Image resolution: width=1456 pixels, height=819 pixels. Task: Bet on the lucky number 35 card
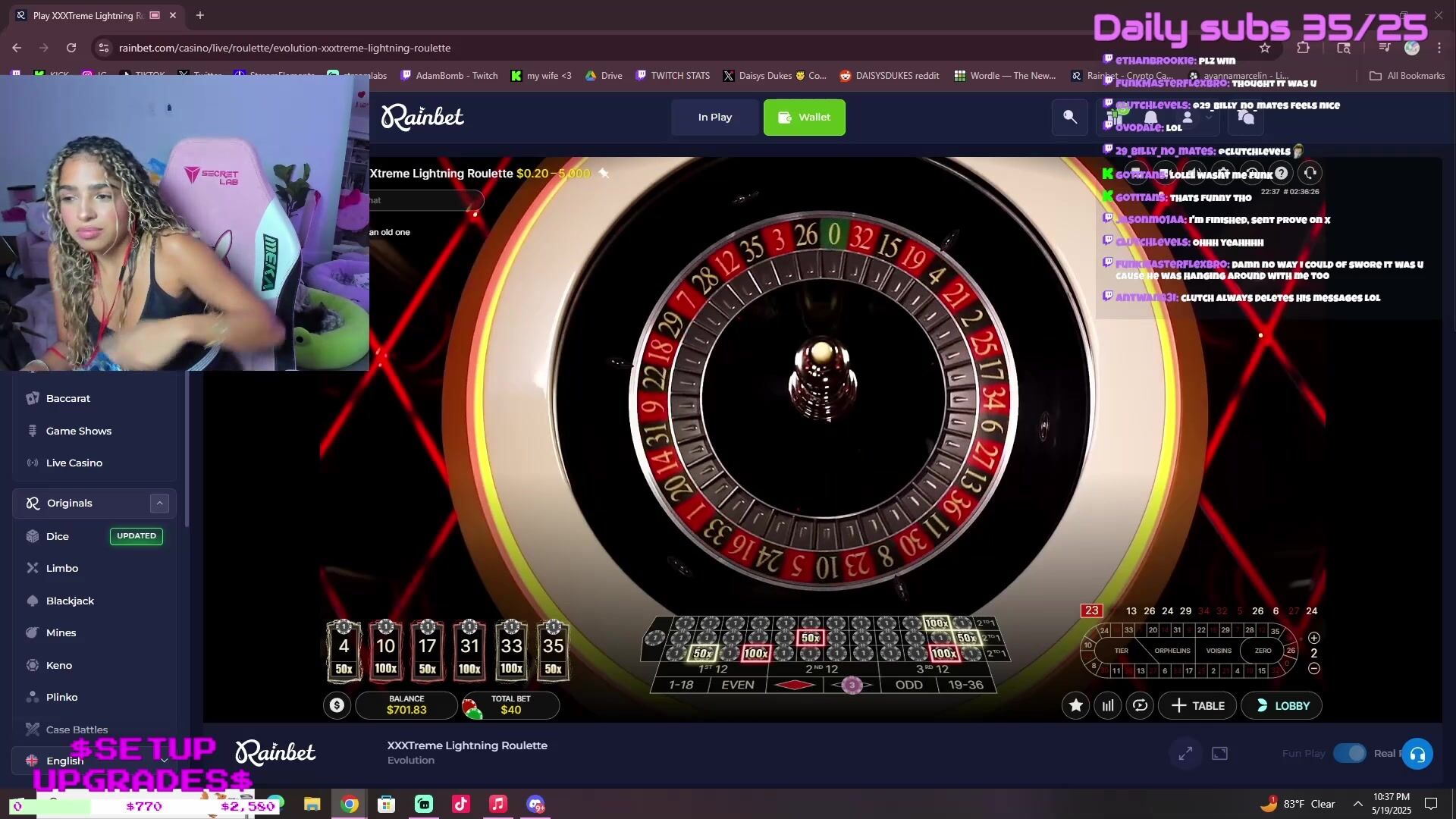coord(553,651)
